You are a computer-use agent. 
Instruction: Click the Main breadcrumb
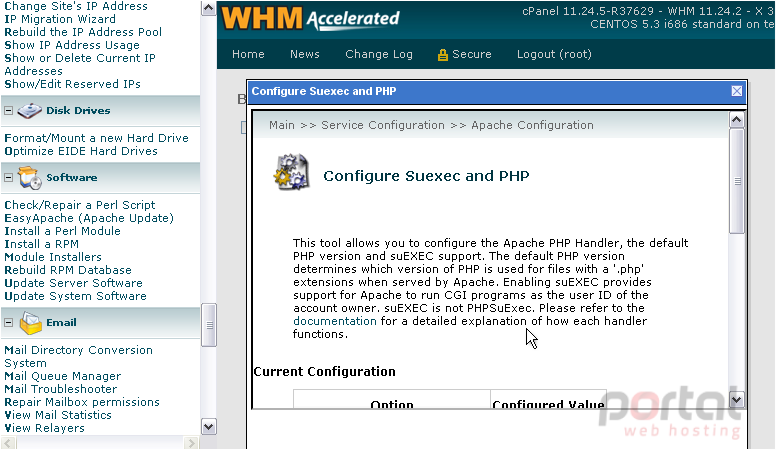click(282, 125)
